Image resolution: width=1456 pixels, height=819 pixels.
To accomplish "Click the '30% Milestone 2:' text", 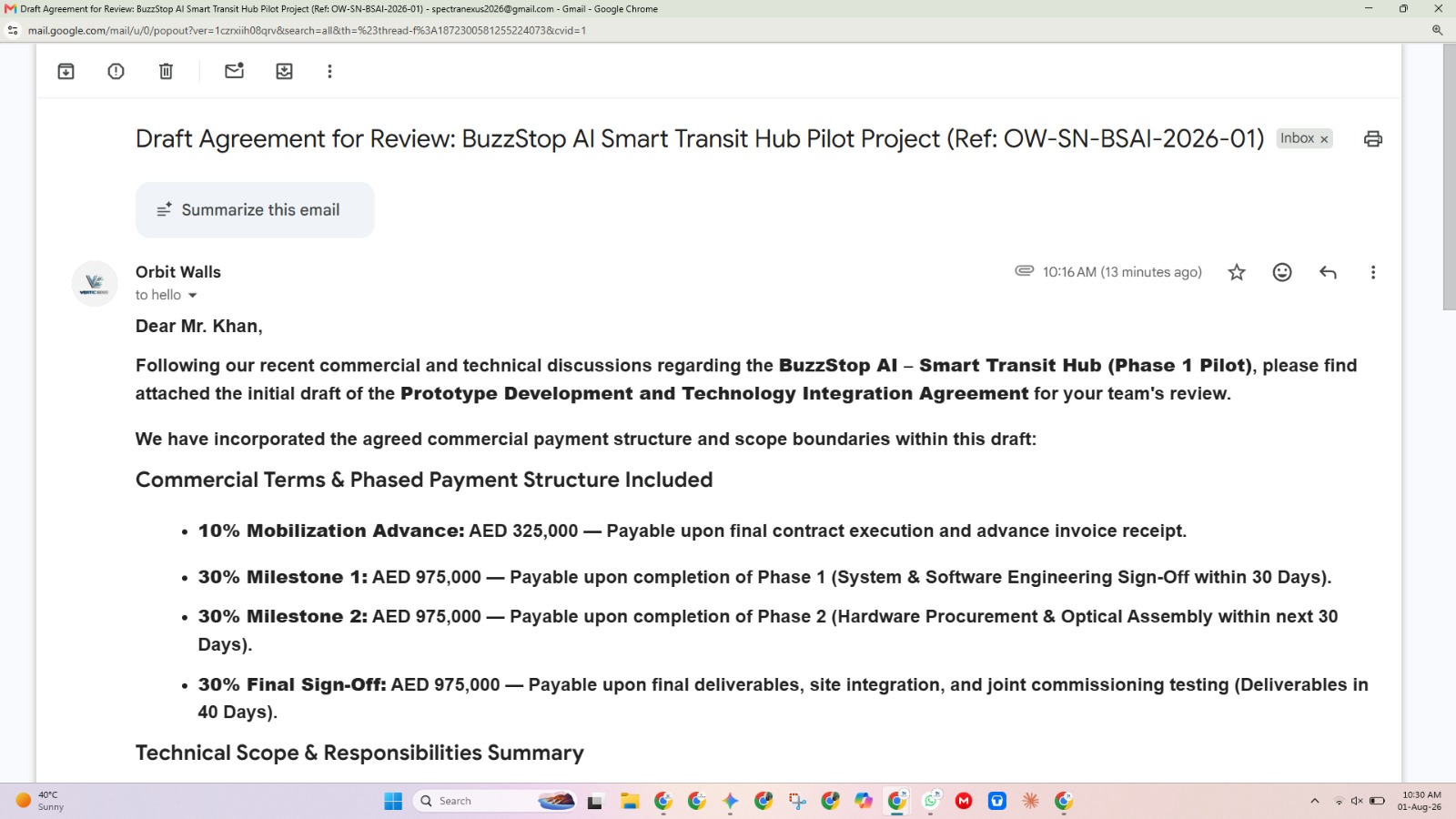I will [283, 616].
